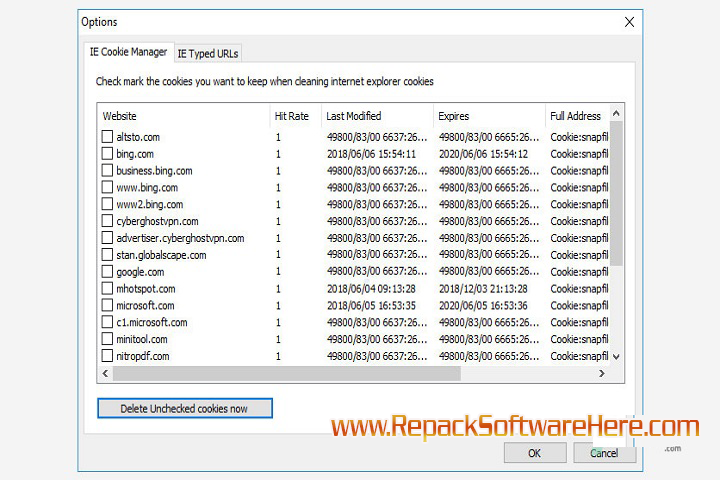Select the stan.globalscape.com entry
Screen dimensions: 720x480
pos(161,255)
